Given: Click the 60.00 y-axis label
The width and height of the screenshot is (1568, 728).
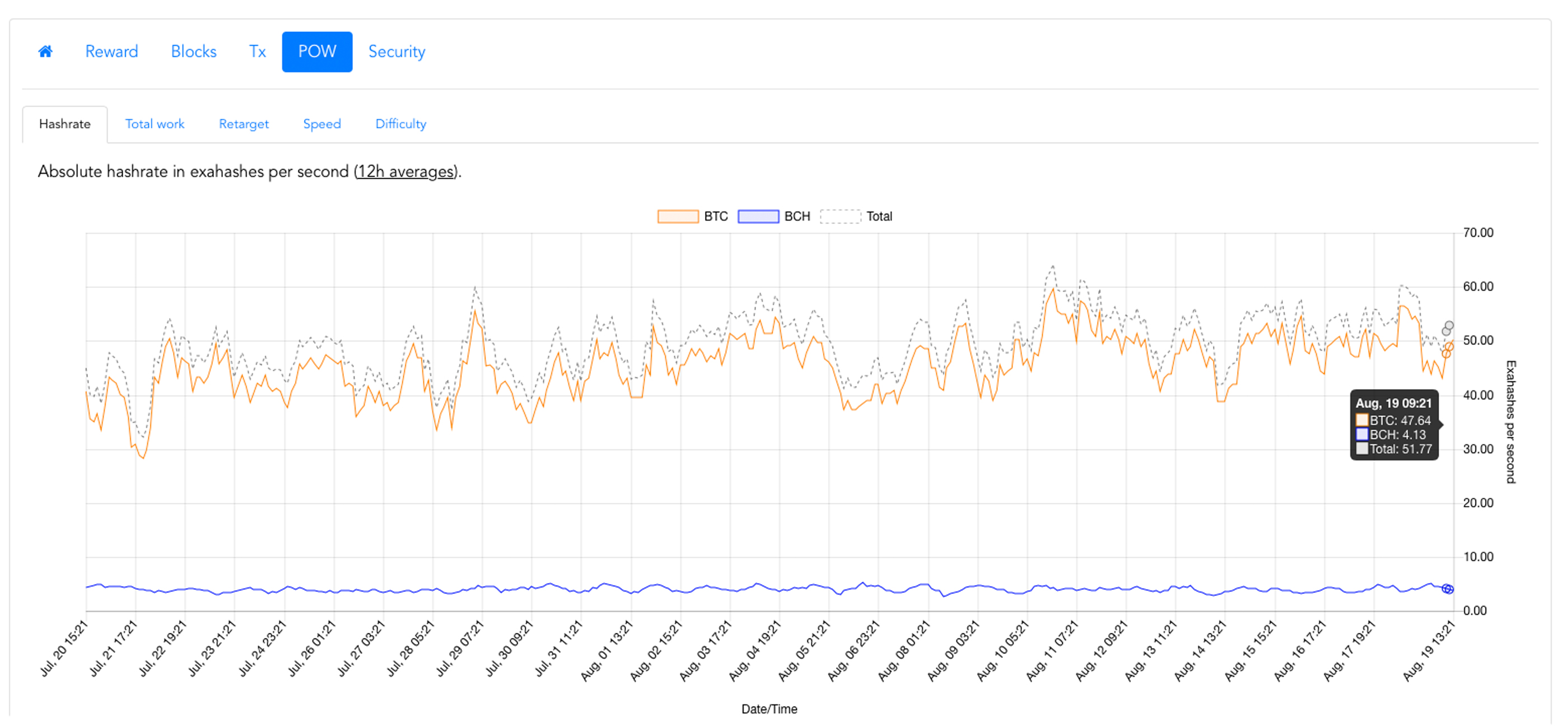Looking at the screenshot, I should tap(1478, 287).
